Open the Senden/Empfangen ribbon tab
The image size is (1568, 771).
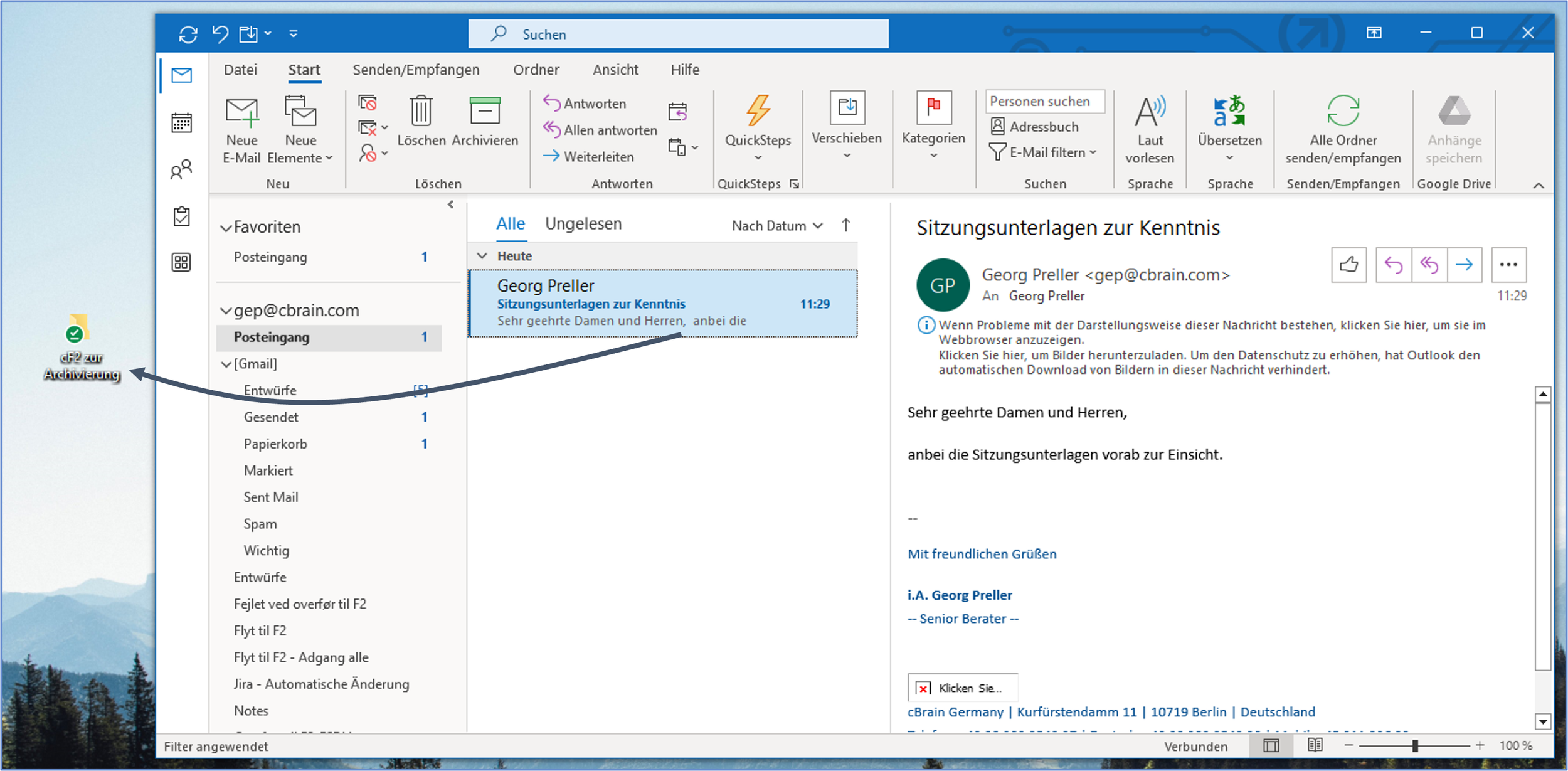(x=415, y=70)
